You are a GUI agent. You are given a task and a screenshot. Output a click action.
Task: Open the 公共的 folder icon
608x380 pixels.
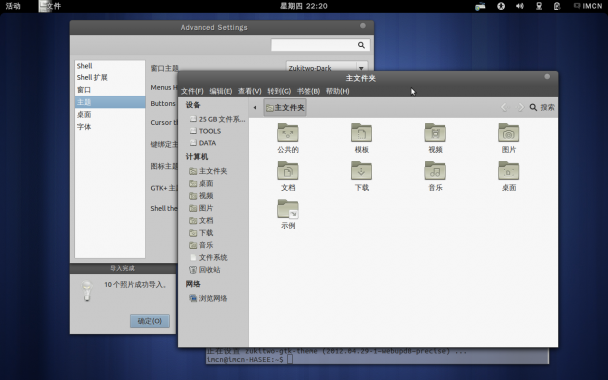[x=288, y=133]
